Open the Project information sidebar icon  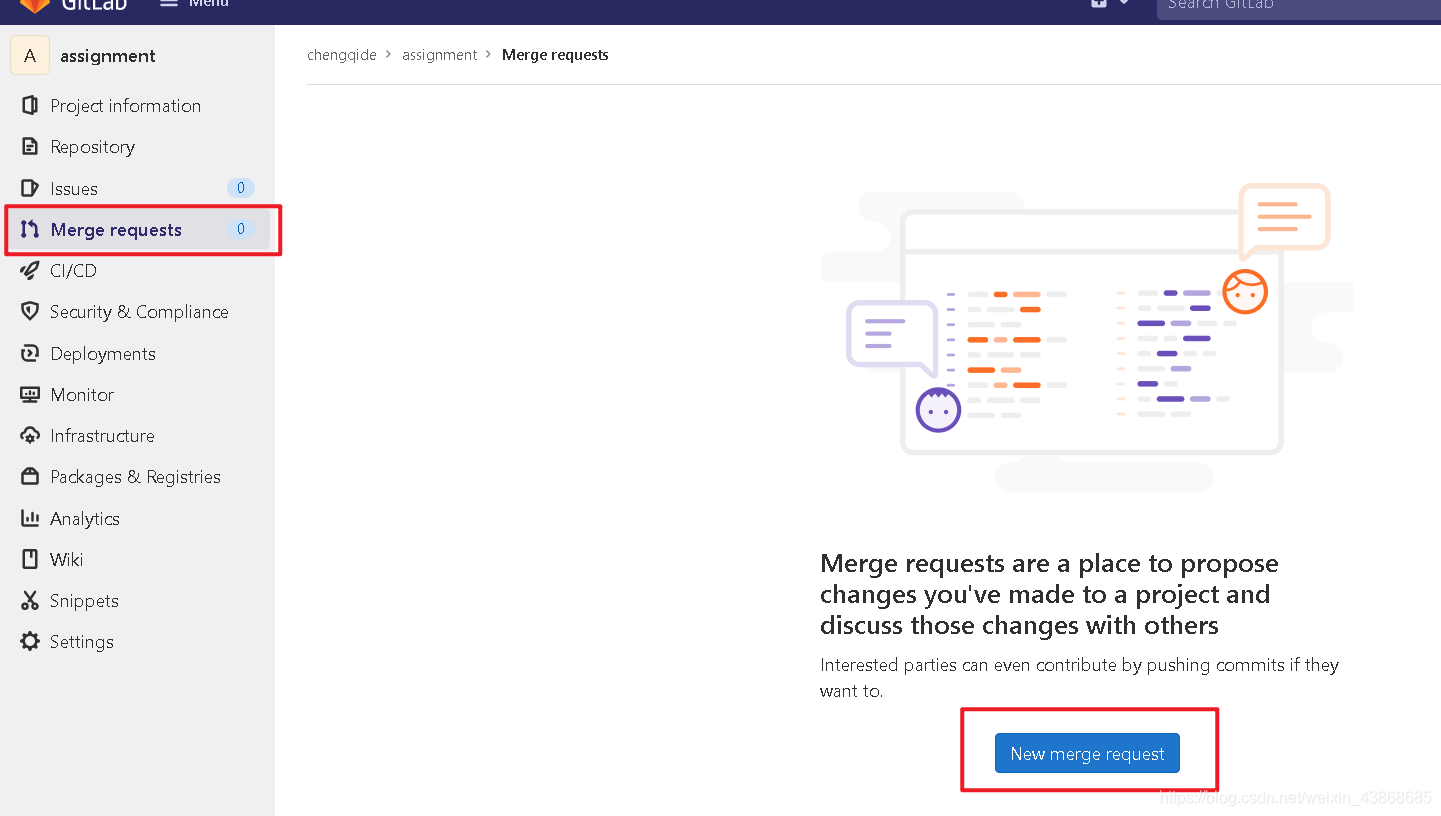(30, 105)
